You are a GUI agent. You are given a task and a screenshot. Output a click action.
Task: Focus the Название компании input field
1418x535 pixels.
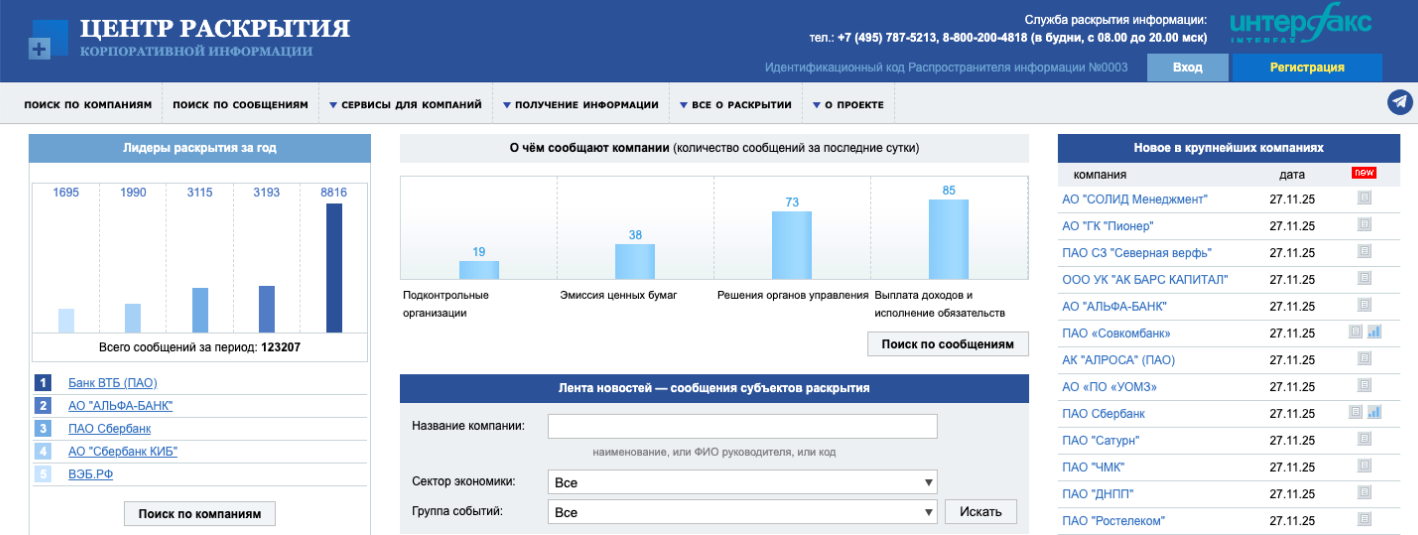(x=742, y=427)
